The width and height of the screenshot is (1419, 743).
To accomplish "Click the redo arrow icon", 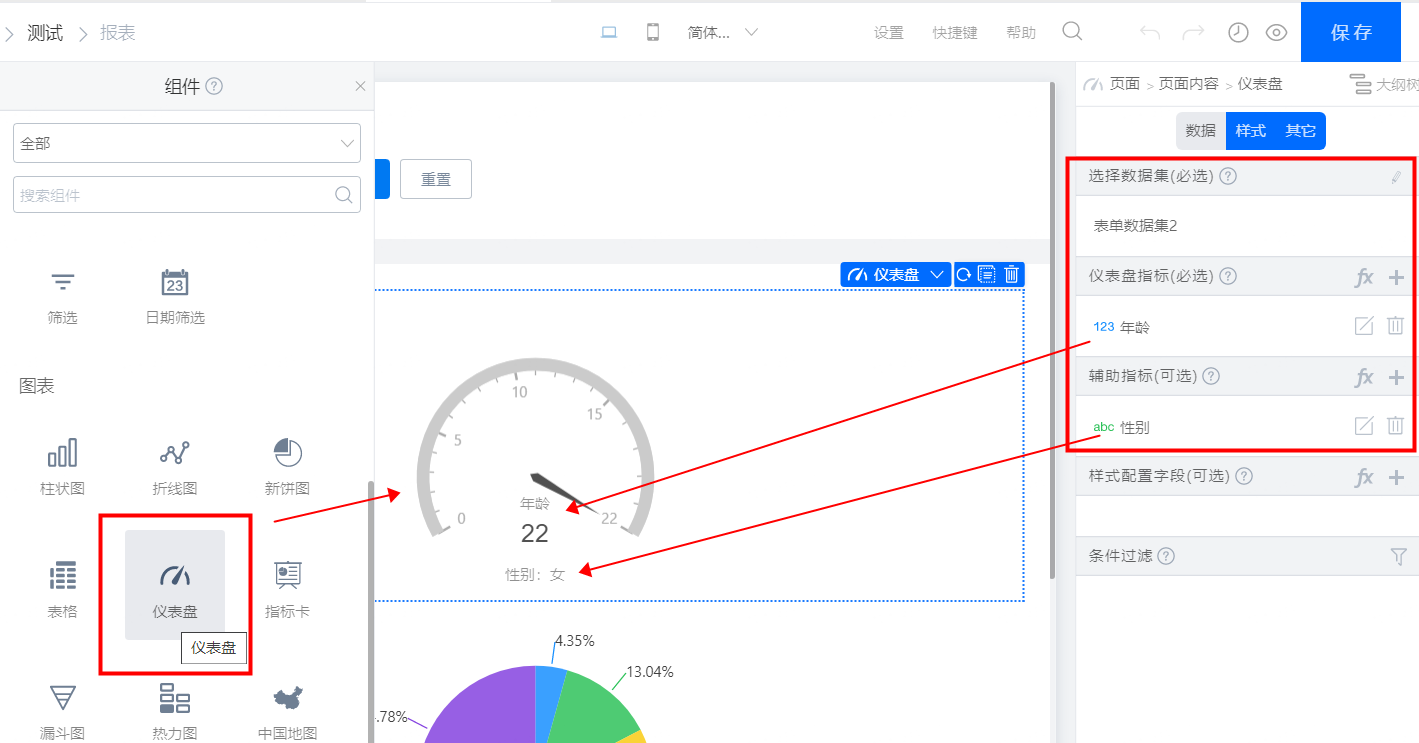I will (x=1193, y=33).
